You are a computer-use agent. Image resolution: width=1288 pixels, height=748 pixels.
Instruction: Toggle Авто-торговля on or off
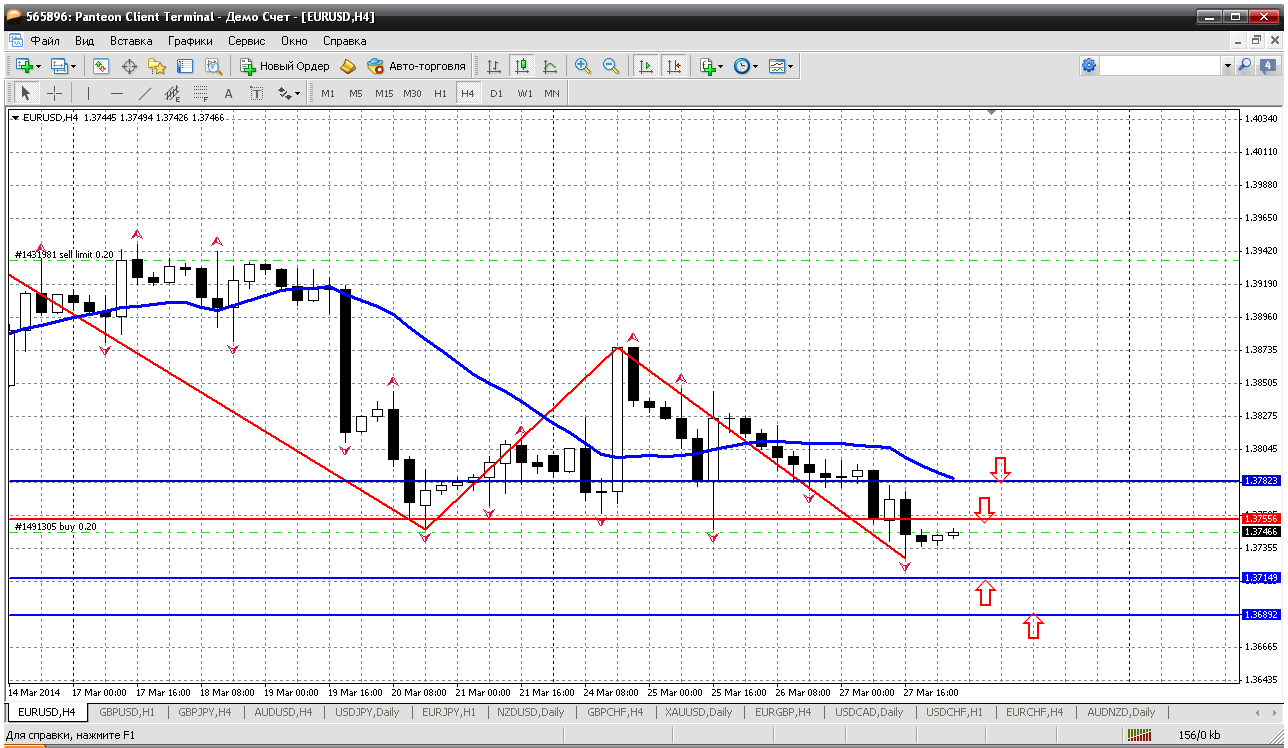(417, 66)
